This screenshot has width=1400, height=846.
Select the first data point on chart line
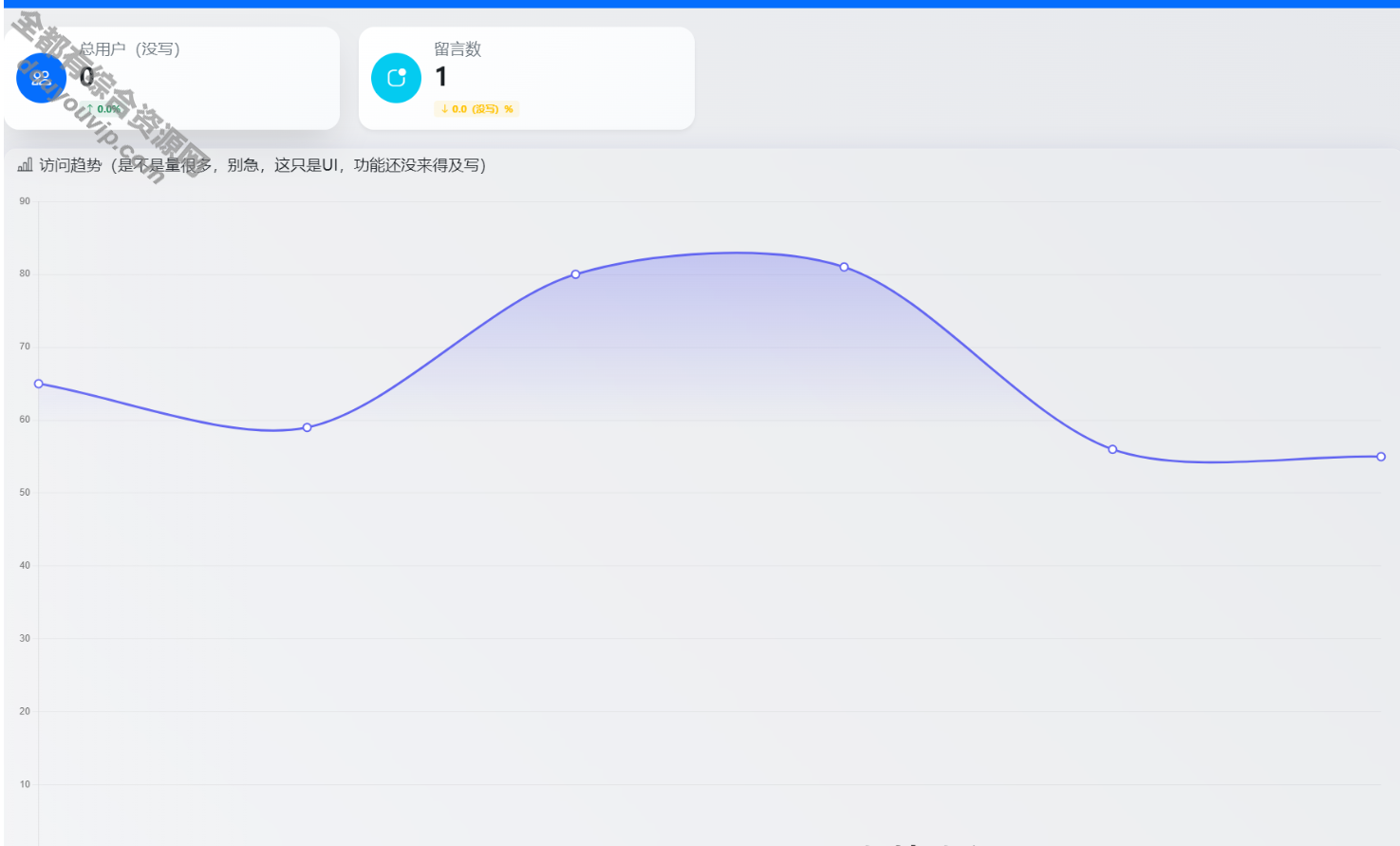pyautogui.click(x=39, y=384)
